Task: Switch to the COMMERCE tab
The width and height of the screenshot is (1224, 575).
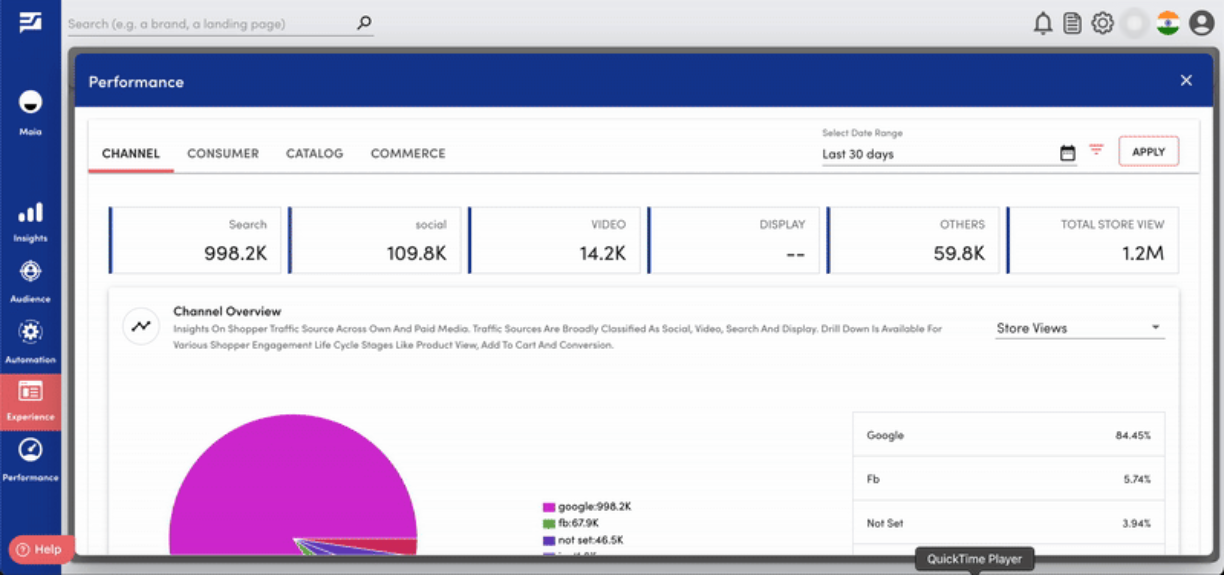Action: click(x=408, y=153)
